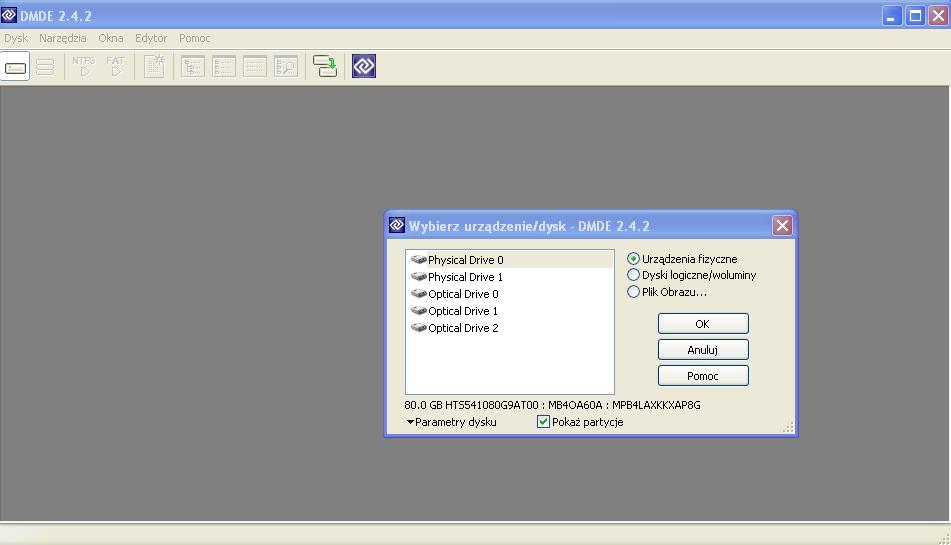Click the Anuluj button
951x545 pixels.
coord(703,350)
